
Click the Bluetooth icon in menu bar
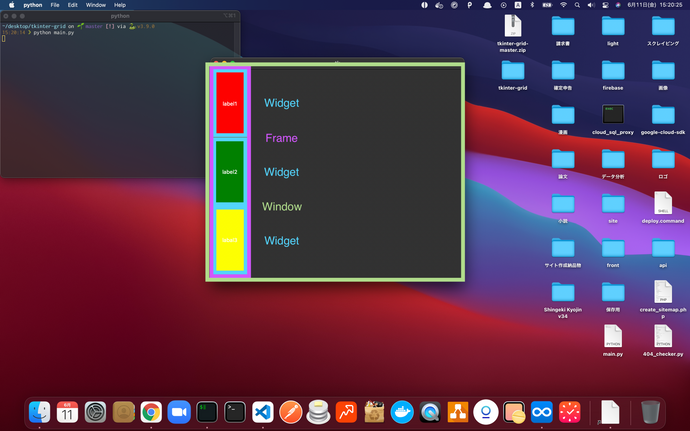(531, 5)
